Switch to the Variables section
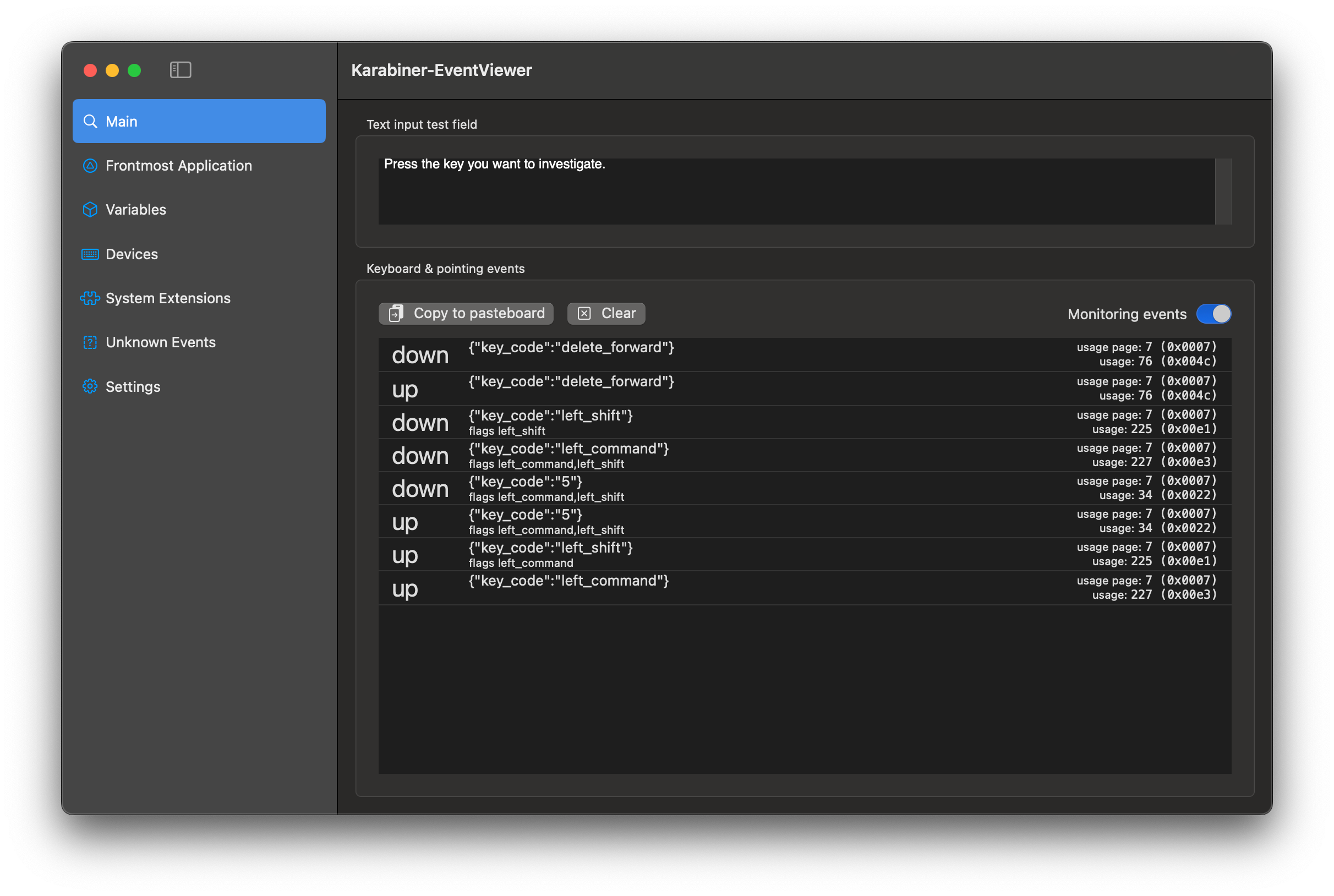This screenshot has width=1334, height=896. [136, 210]
